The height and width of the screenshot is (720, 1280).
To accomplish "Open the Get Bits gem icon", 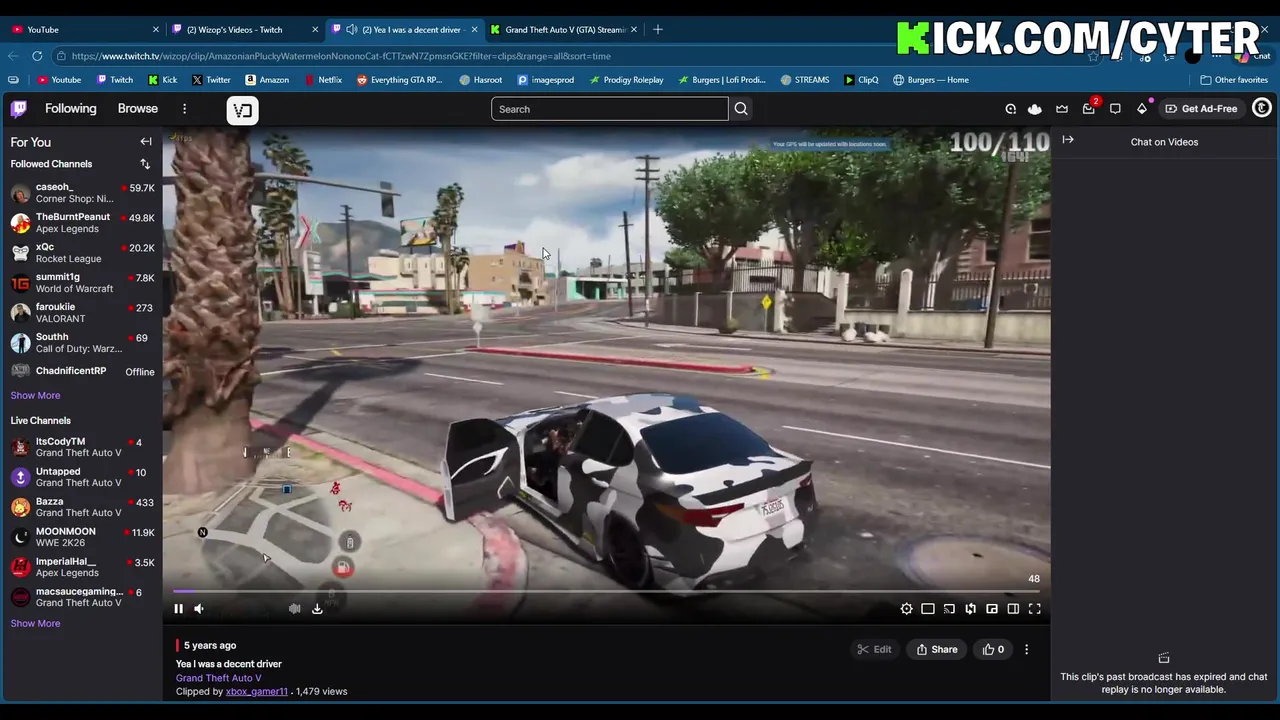I will tap(1142, 108).
